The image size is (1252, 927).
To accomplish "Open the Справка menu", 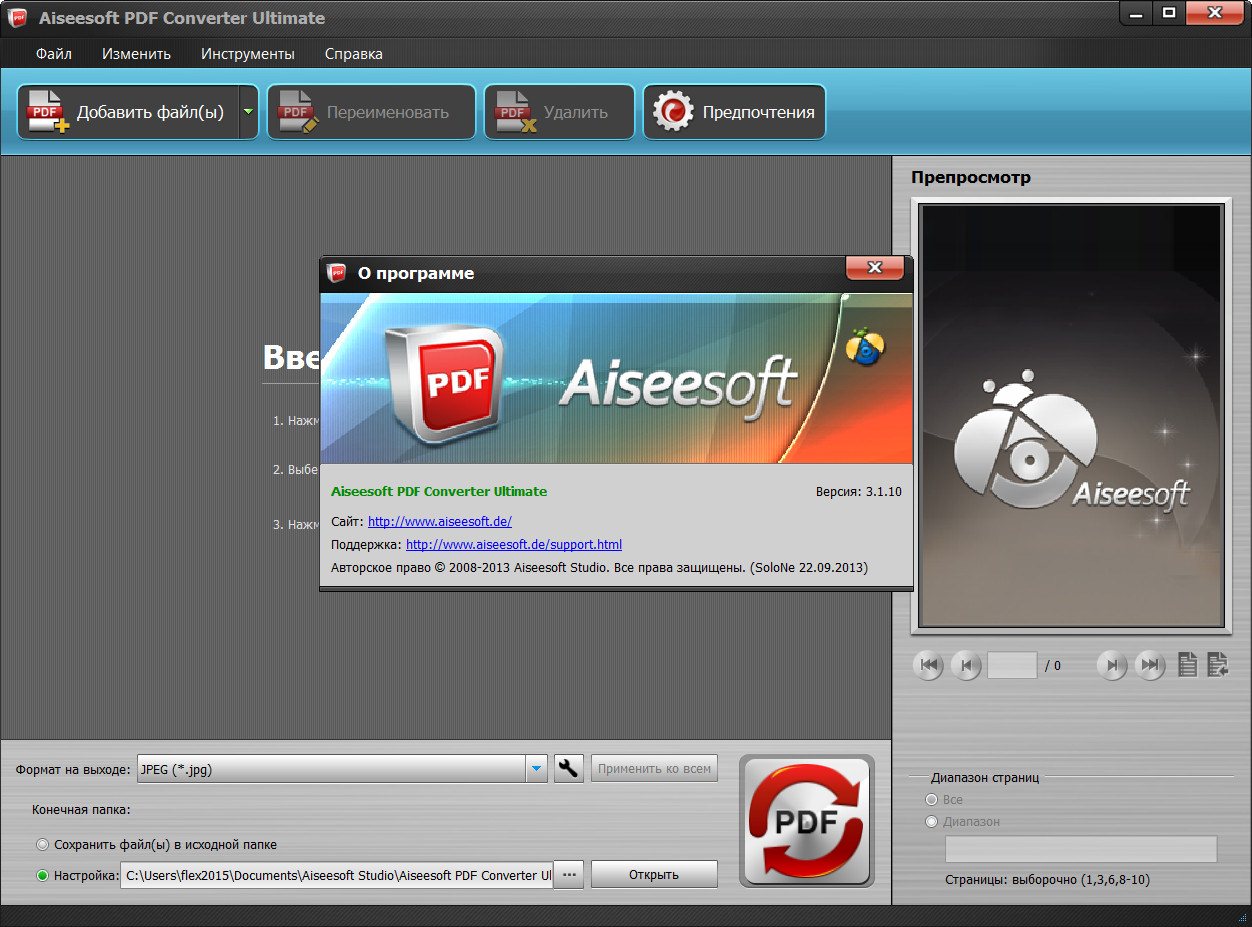I will tap(353, 54).
